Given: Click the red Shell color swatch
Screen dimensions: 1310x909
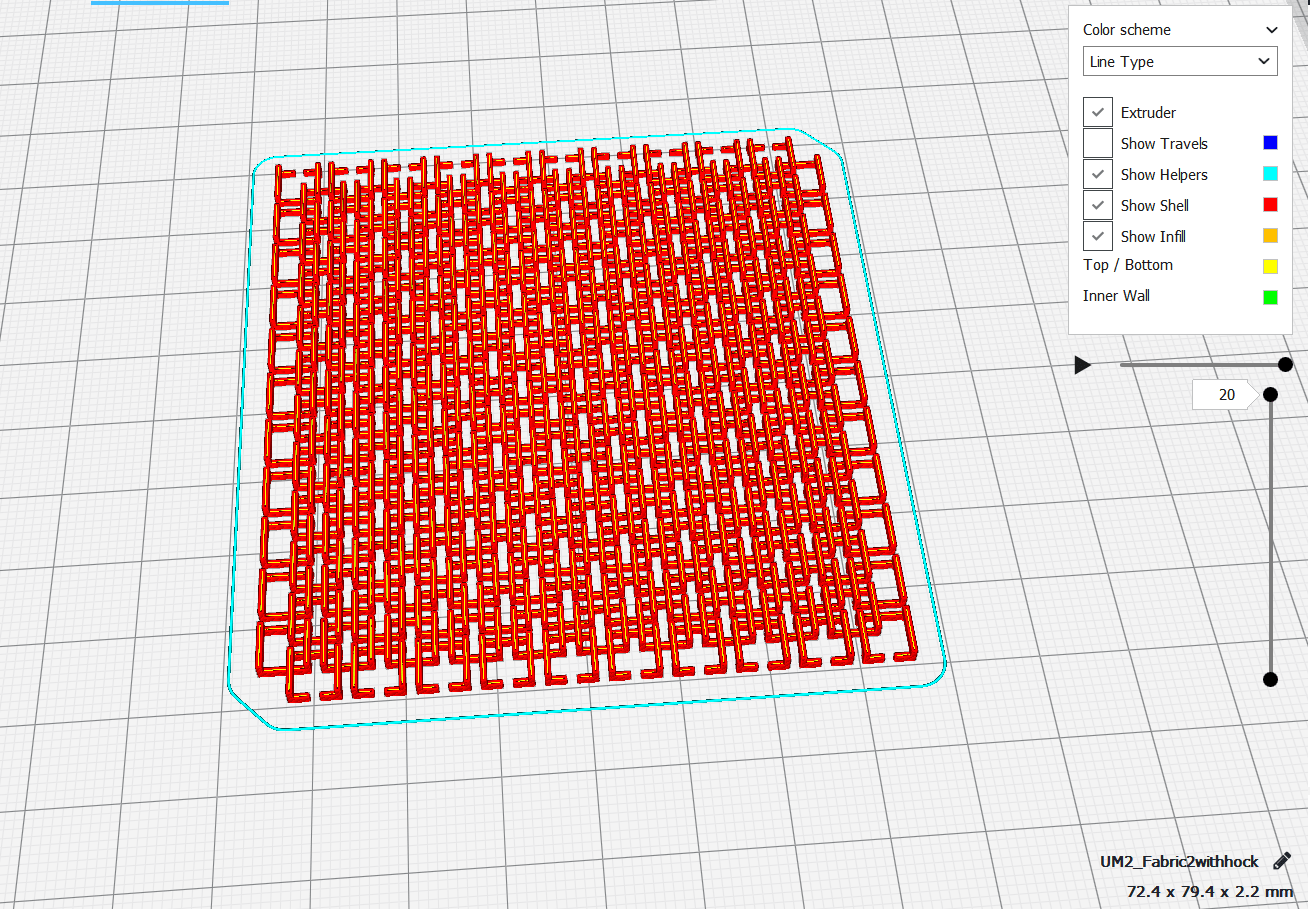Looking at the screenshot, I should pyautogui.click(x=1270, y=205).
